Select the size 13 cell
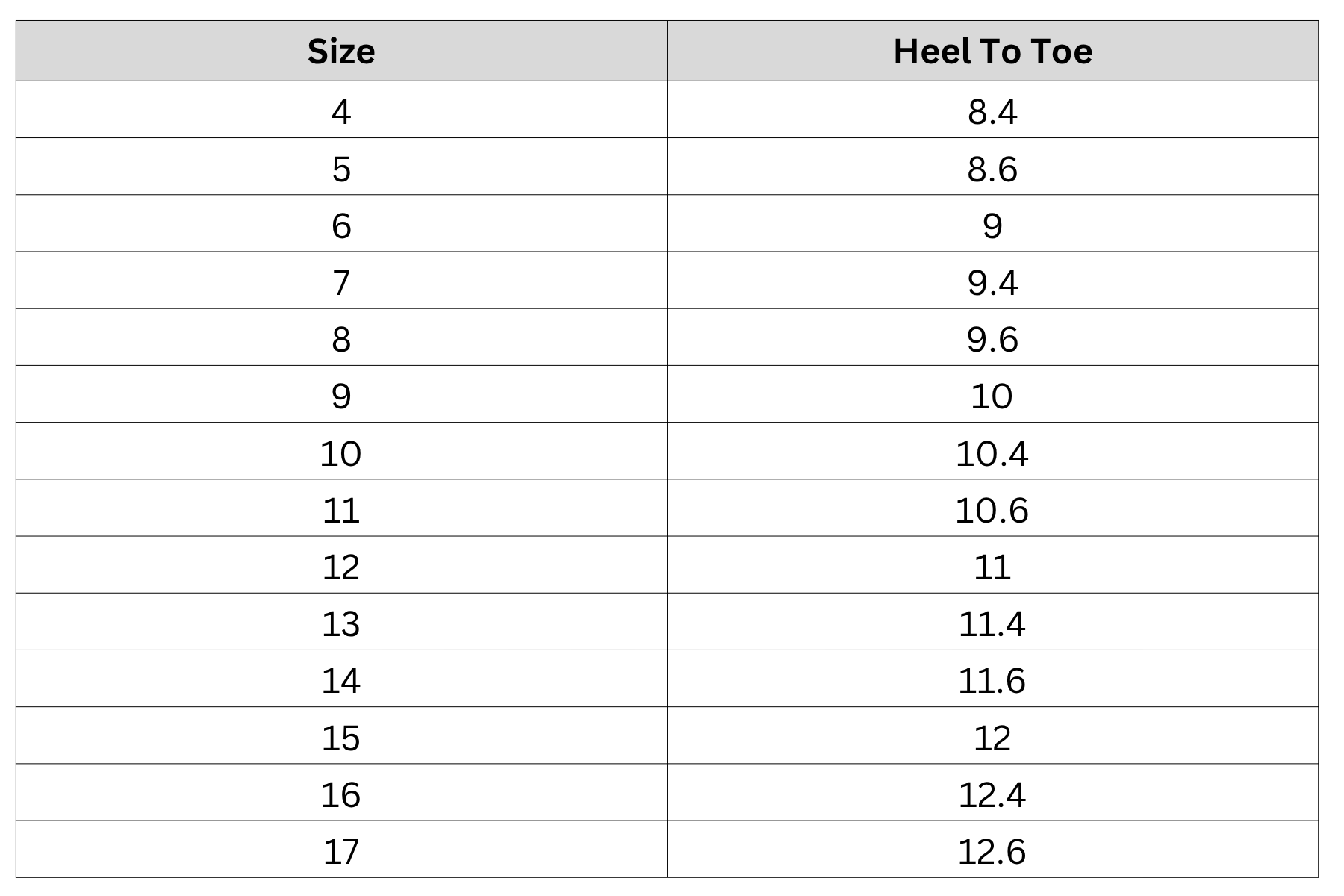Image resolution: width=1344 pixels, height=896 pixels. click(341, 621)
